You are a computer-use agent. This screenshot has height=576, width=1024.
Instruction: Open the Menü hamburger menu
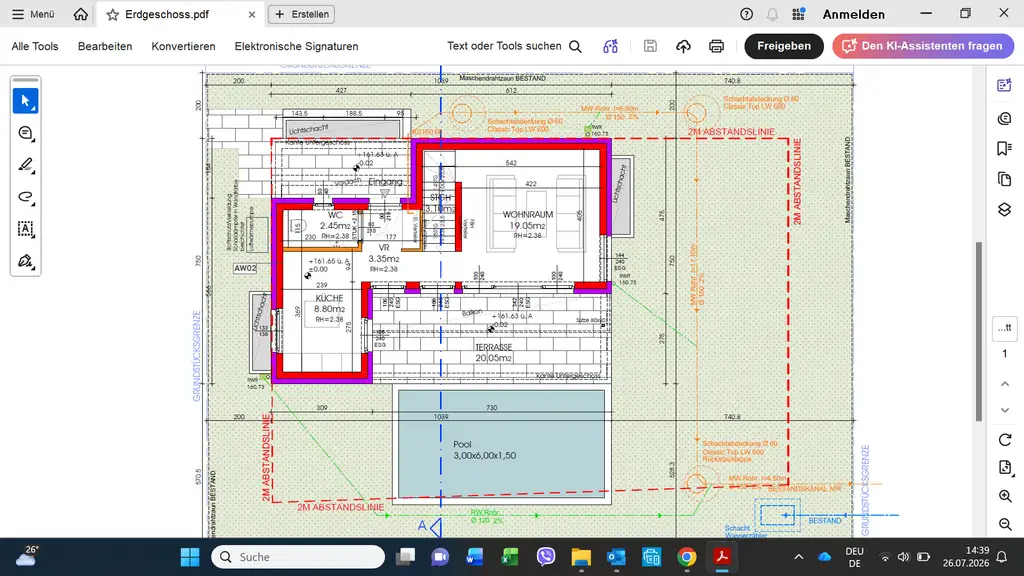(x=33, y=14)
